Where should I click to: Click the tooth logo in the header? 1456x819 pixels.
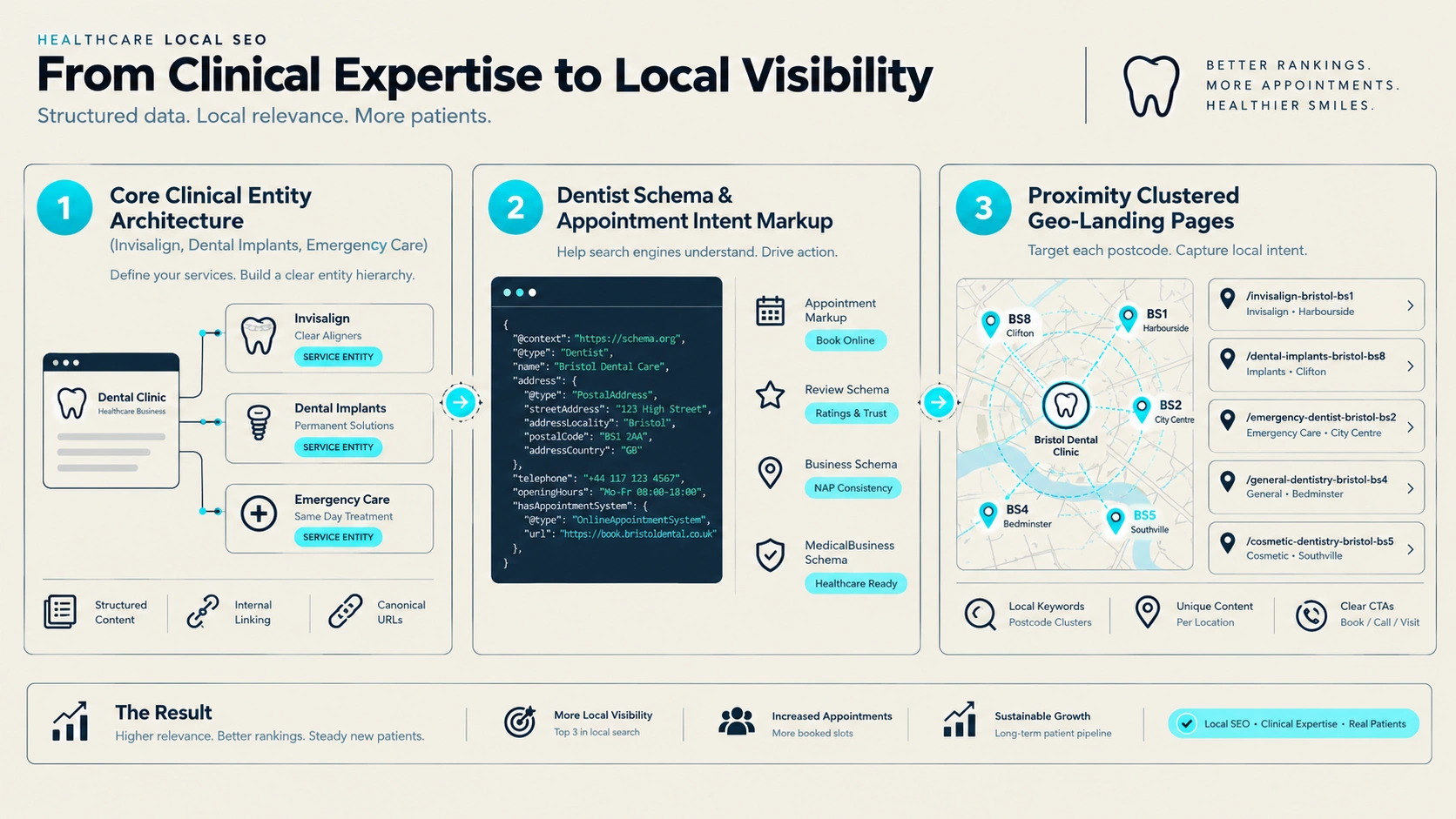tap(1151, 86)
